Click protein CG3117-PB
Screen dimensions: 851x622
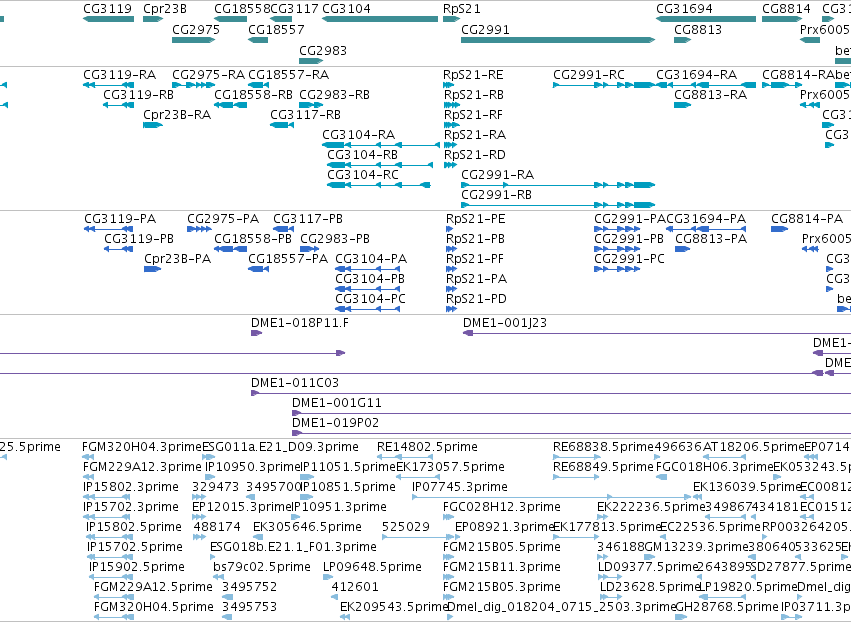284,229
